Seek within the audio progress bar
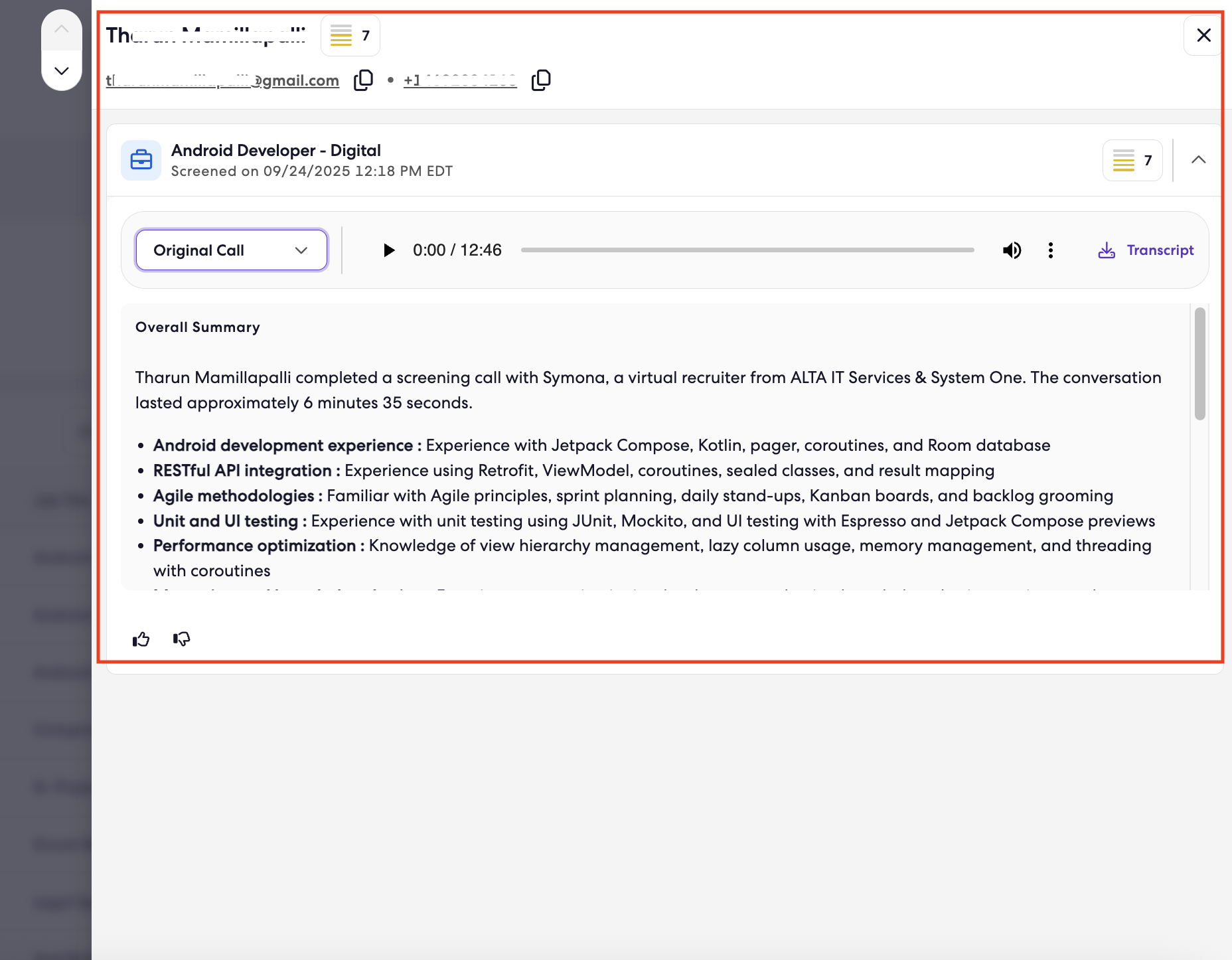The image size is (1232, 960). (747, 250)
